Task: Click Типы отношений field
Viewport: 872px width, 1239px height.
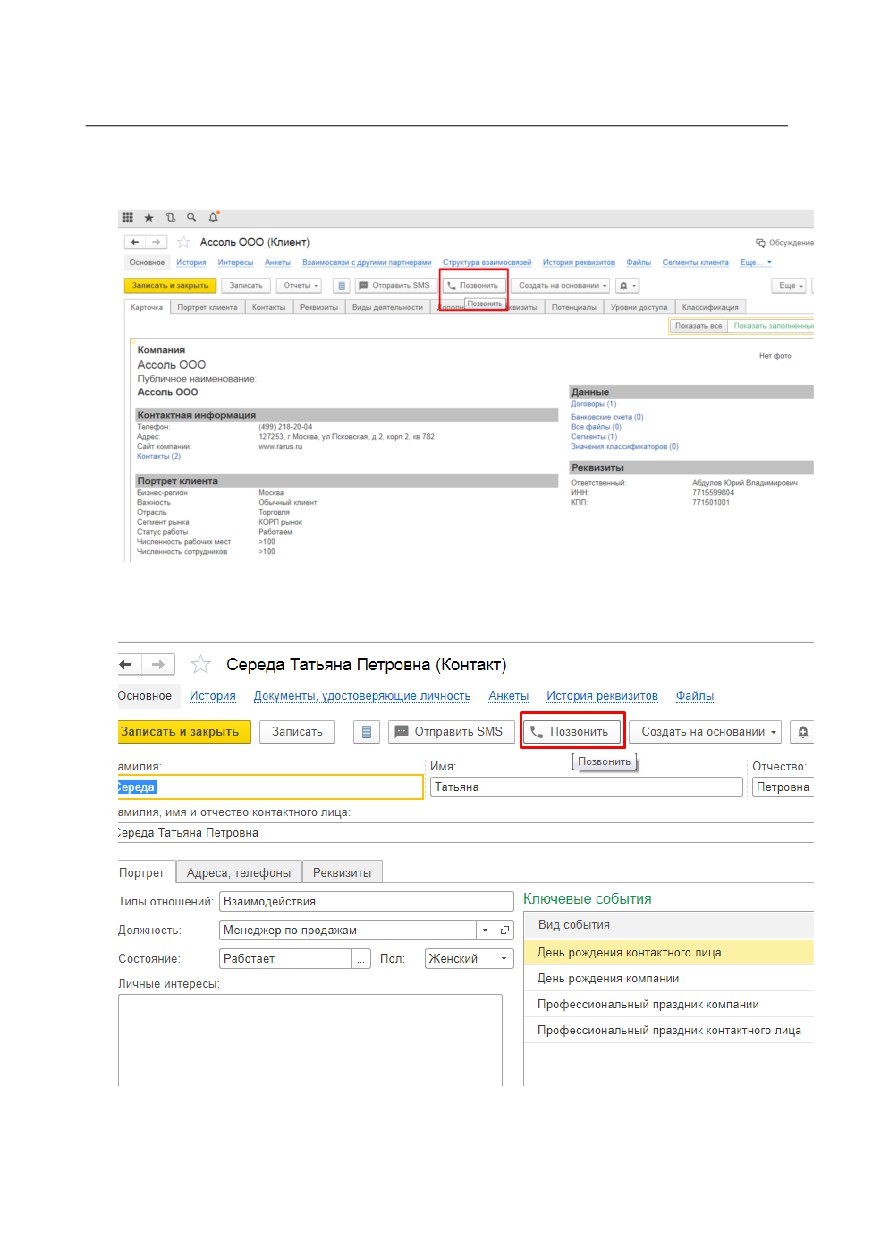Action: [x=365, y=901]
